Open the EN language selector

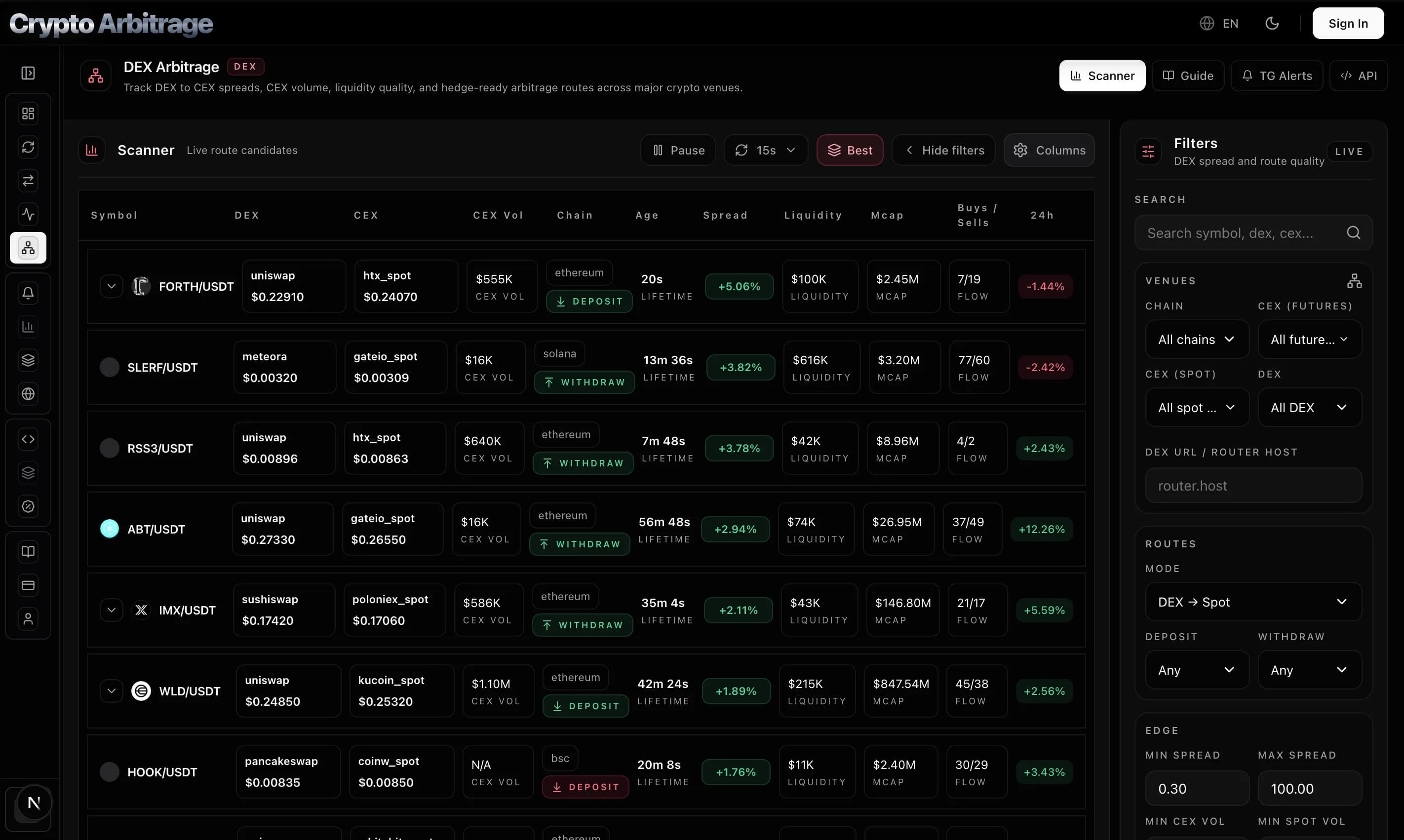coord(1219,23)
